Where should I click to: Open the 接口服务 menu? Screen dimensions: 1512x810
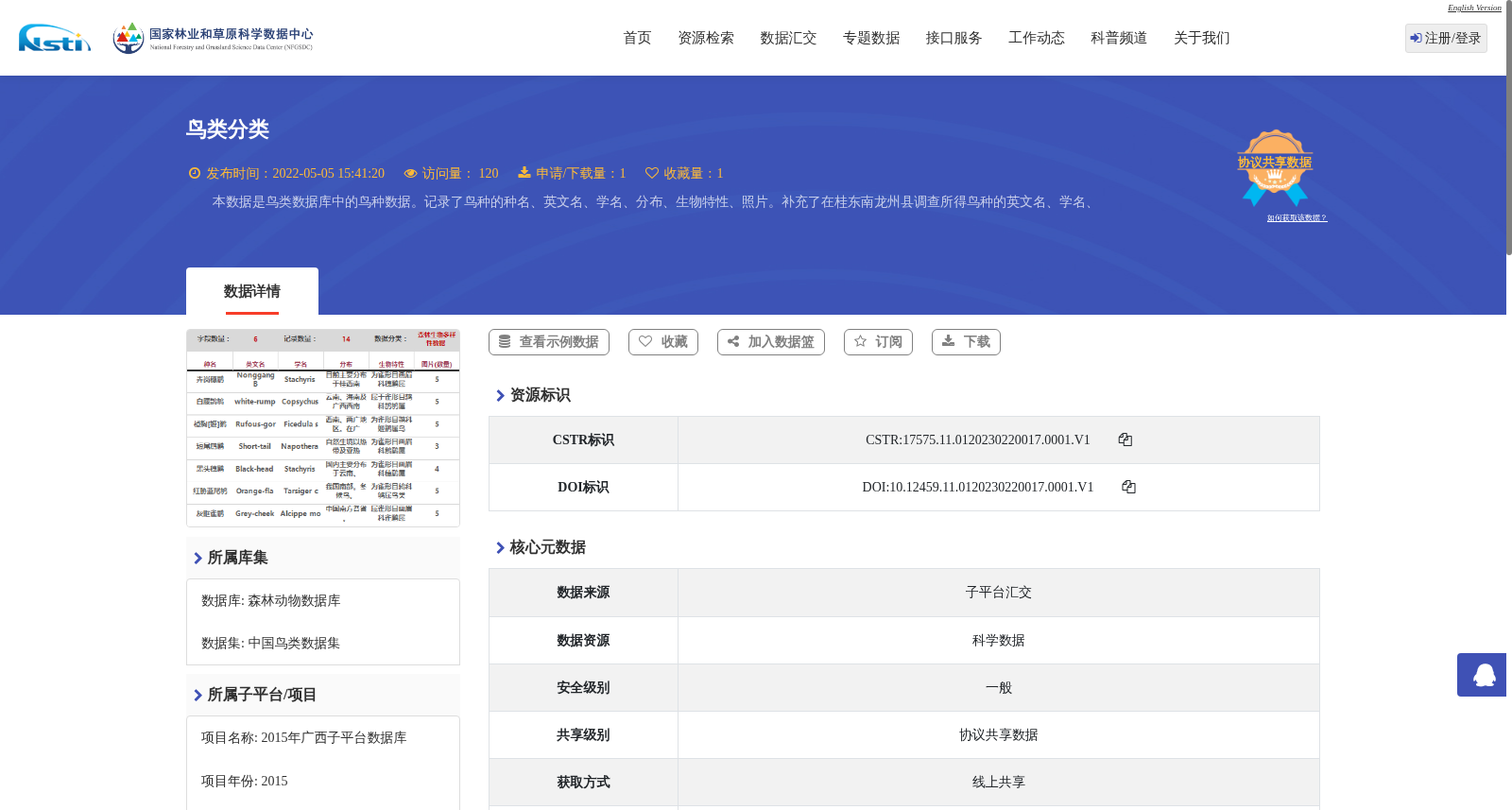coord(954,38)
